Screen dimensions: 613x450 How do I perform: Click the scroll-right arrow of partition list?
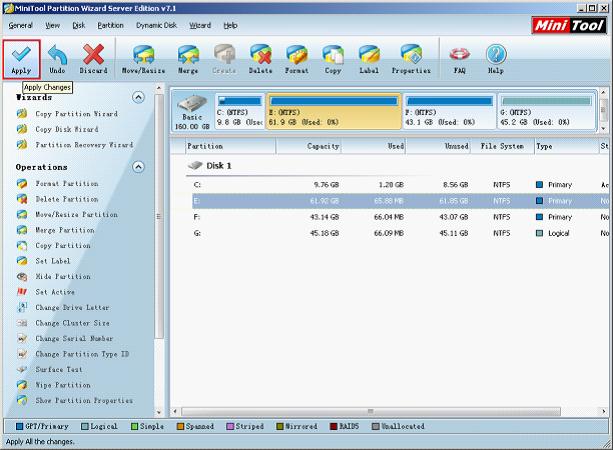tap(604, 411)
